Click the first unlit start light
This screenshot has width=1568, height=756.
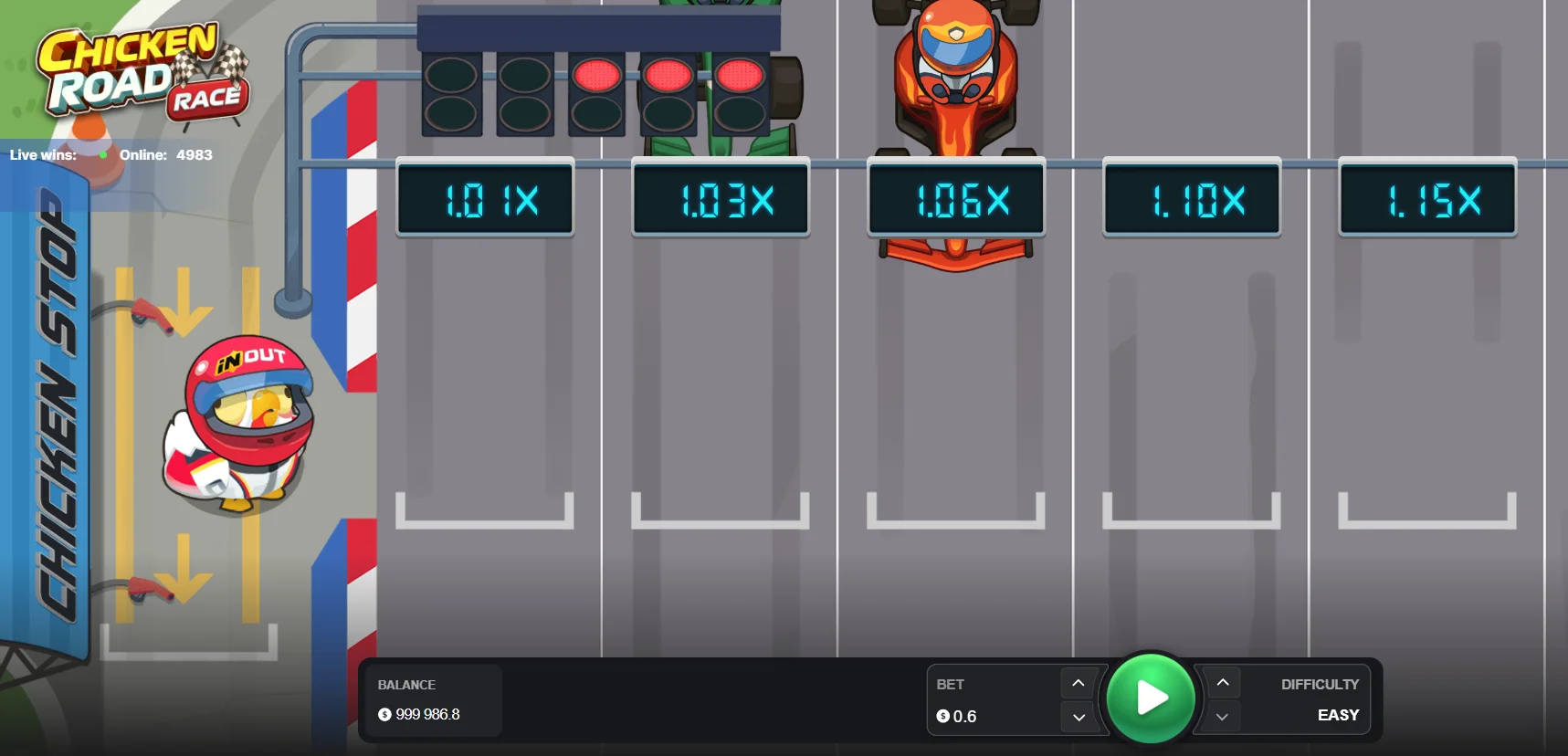click(x=452, y=75)
